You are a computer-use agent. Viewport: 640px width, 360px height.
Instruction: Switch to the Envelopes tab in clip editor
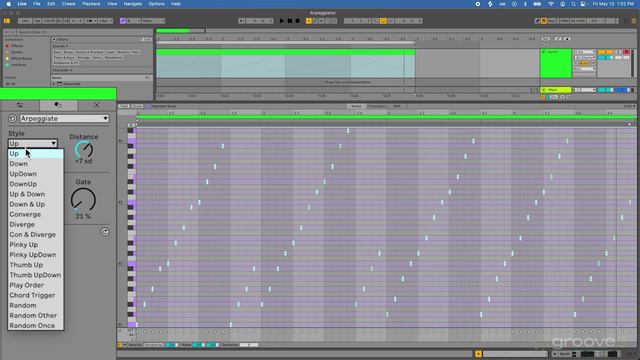(x=376, y=106)
